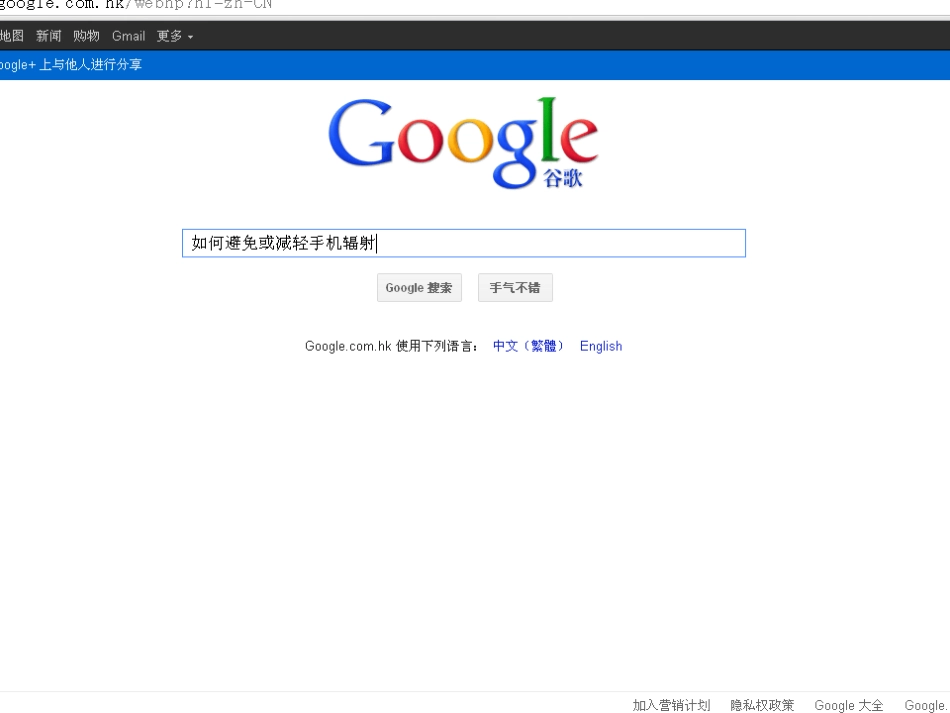Click the Google+ sharing banner text
950x713 pixels.
pyautogui.click(x=70, y=65)
